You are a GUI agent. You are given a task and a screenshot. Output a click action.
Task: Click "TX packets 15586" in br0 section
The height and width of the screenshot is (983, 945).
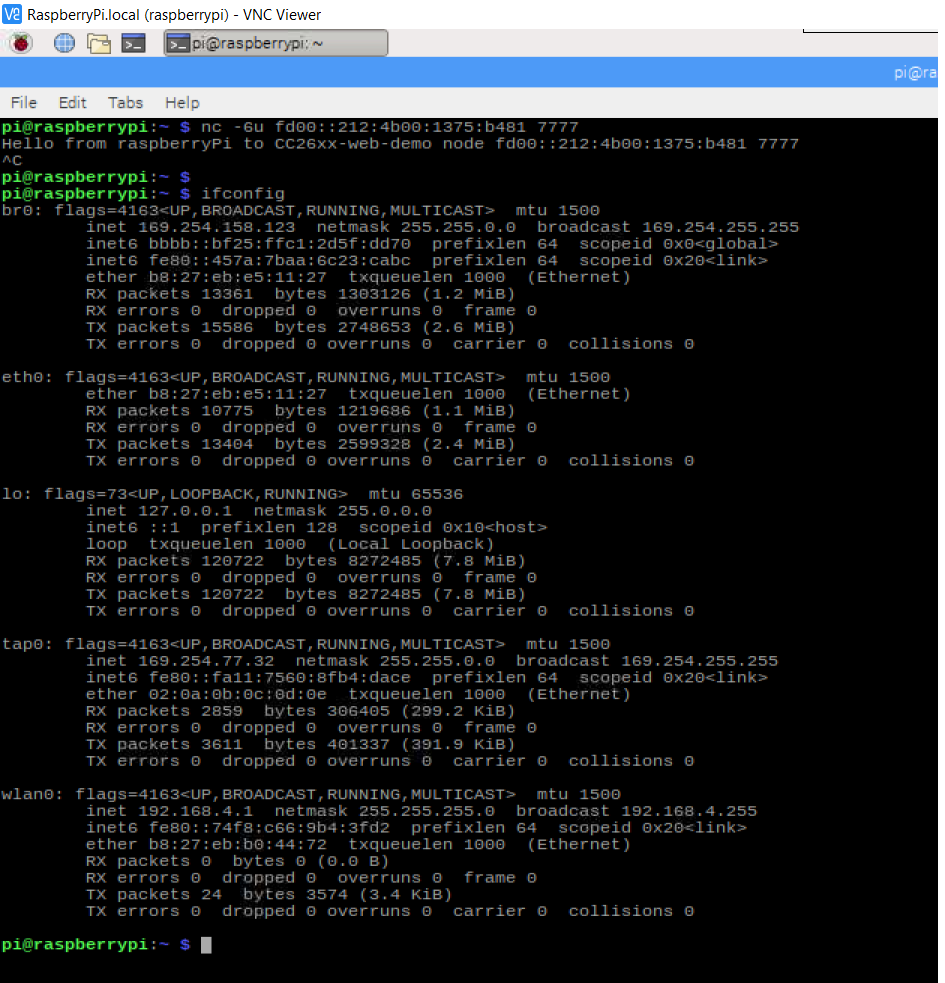(169, 327)
